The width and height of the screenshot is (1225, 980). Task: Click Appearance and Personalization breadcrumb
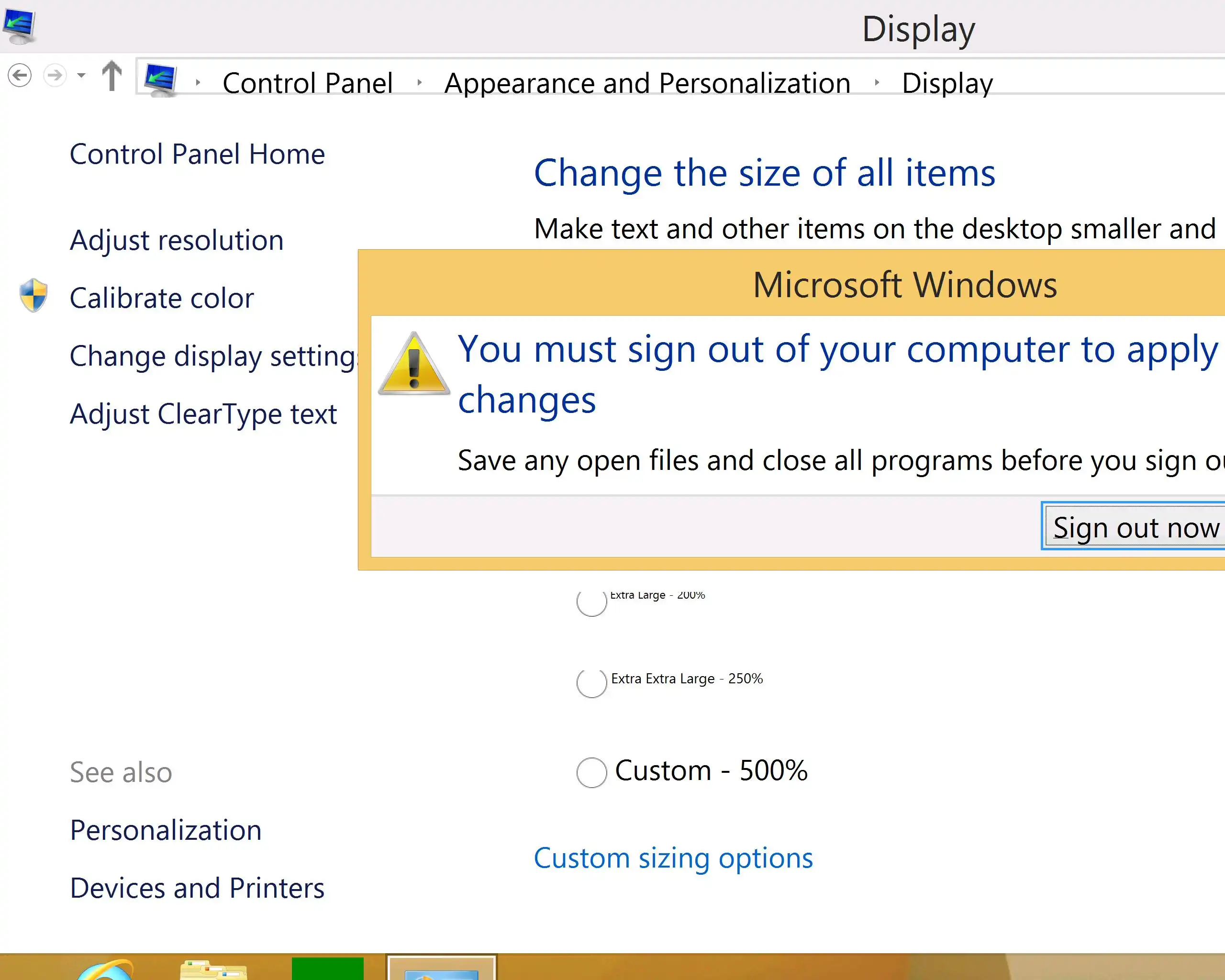tap(647, 84)
